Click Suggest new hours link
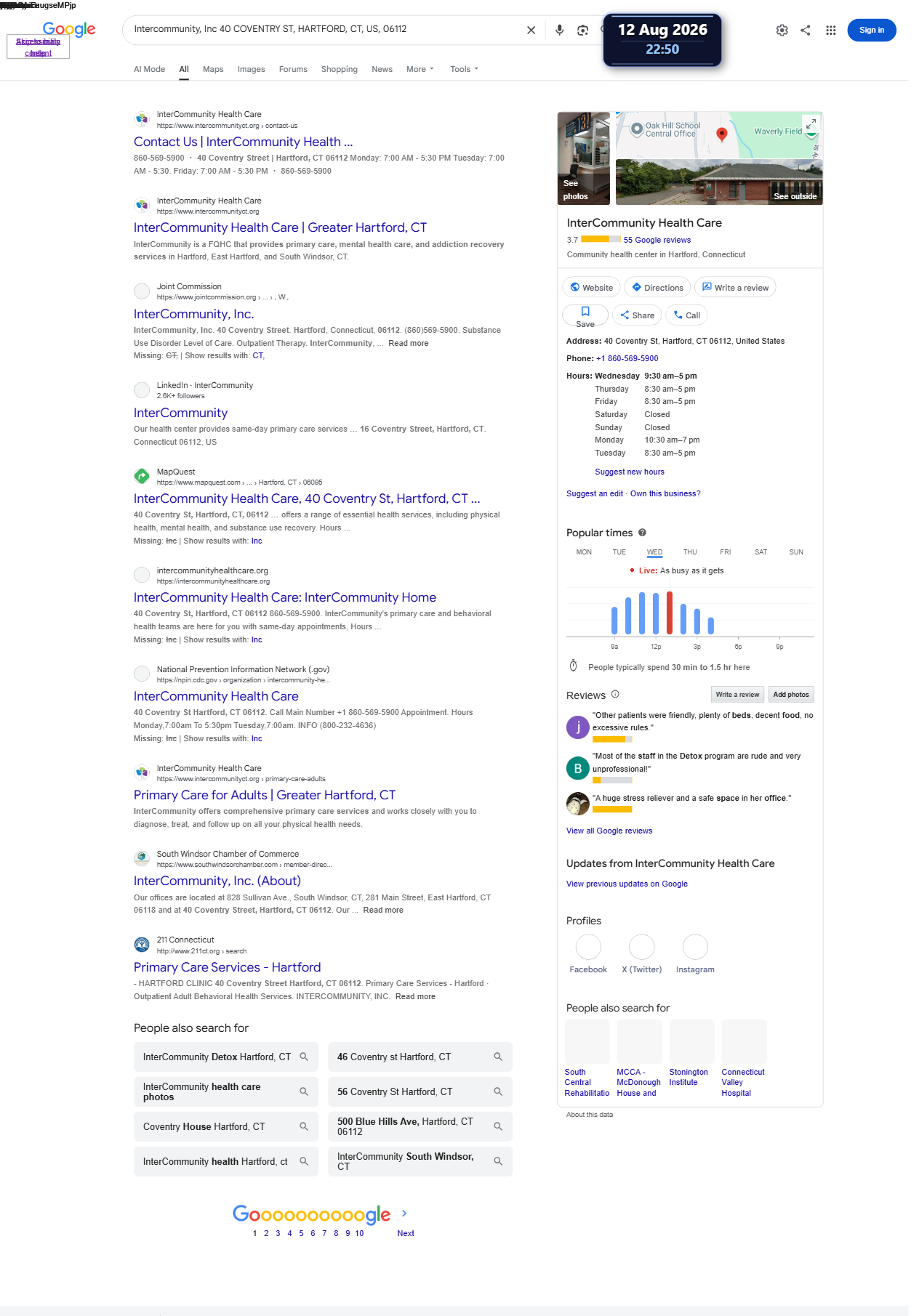Viewport: 919px width, 1316px height. click(x=629, y=472)
